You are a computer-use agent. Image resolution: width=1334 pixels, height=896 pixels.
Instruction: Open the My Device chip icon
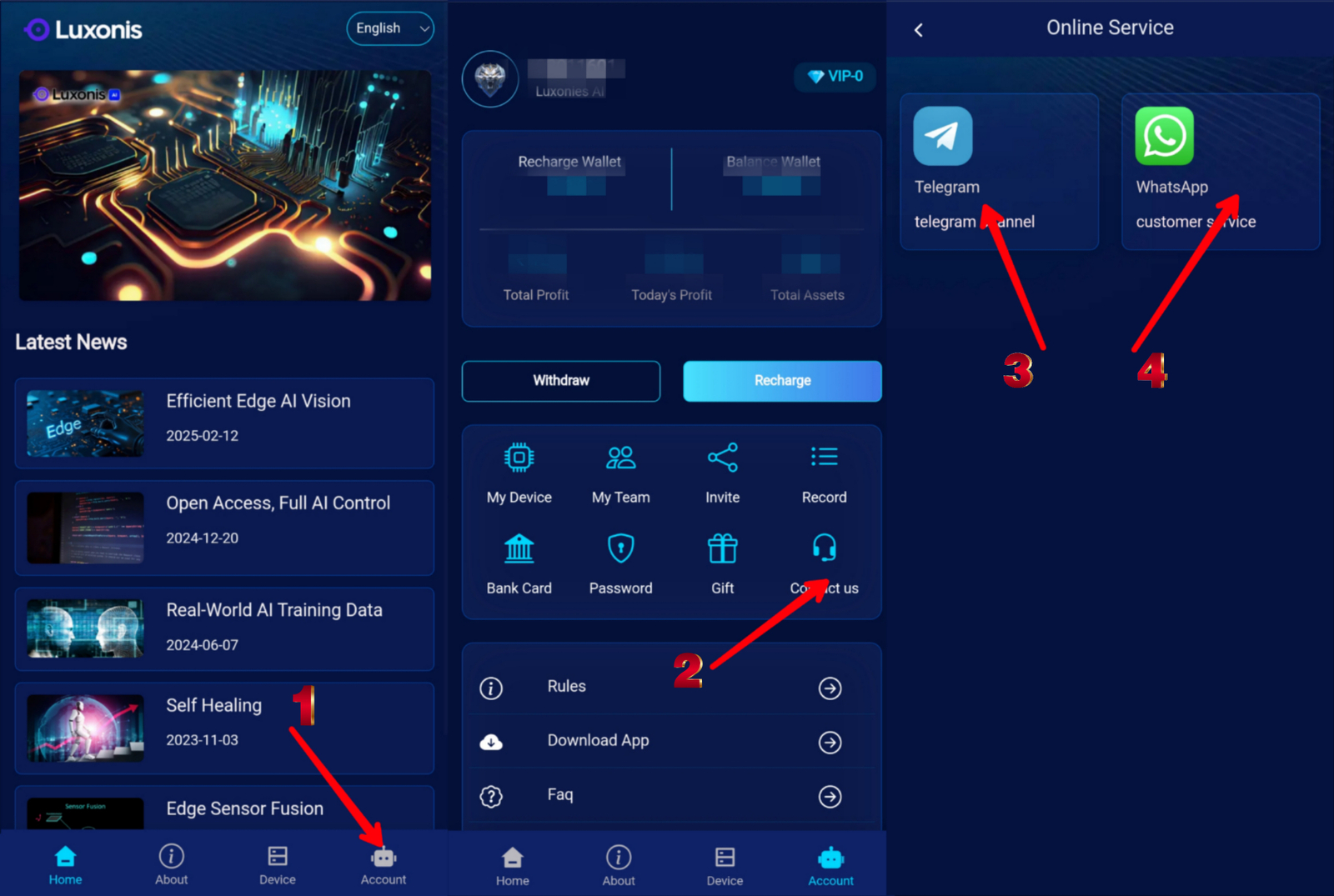pos(519,458)
